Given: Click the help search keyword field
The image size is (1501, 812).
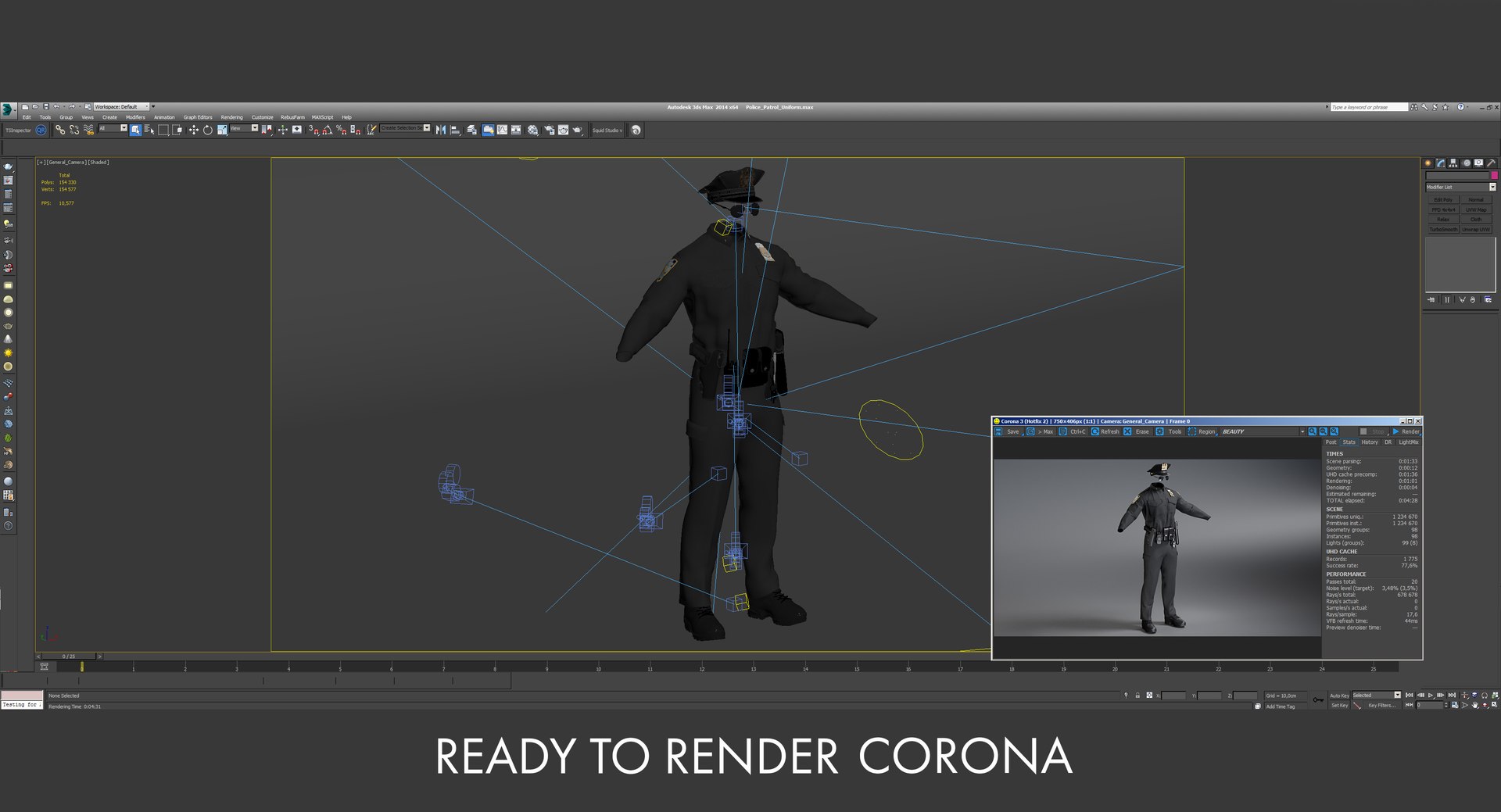Looking at the screenshot, I should pos(1368,106).
